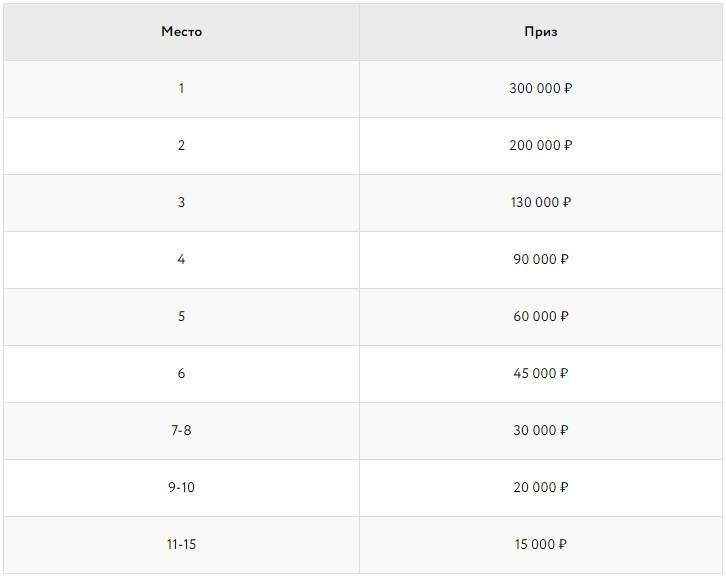Select the place cell showing 5
The height and width of the screenshot is (578, 726).
[x=181, y=317]
